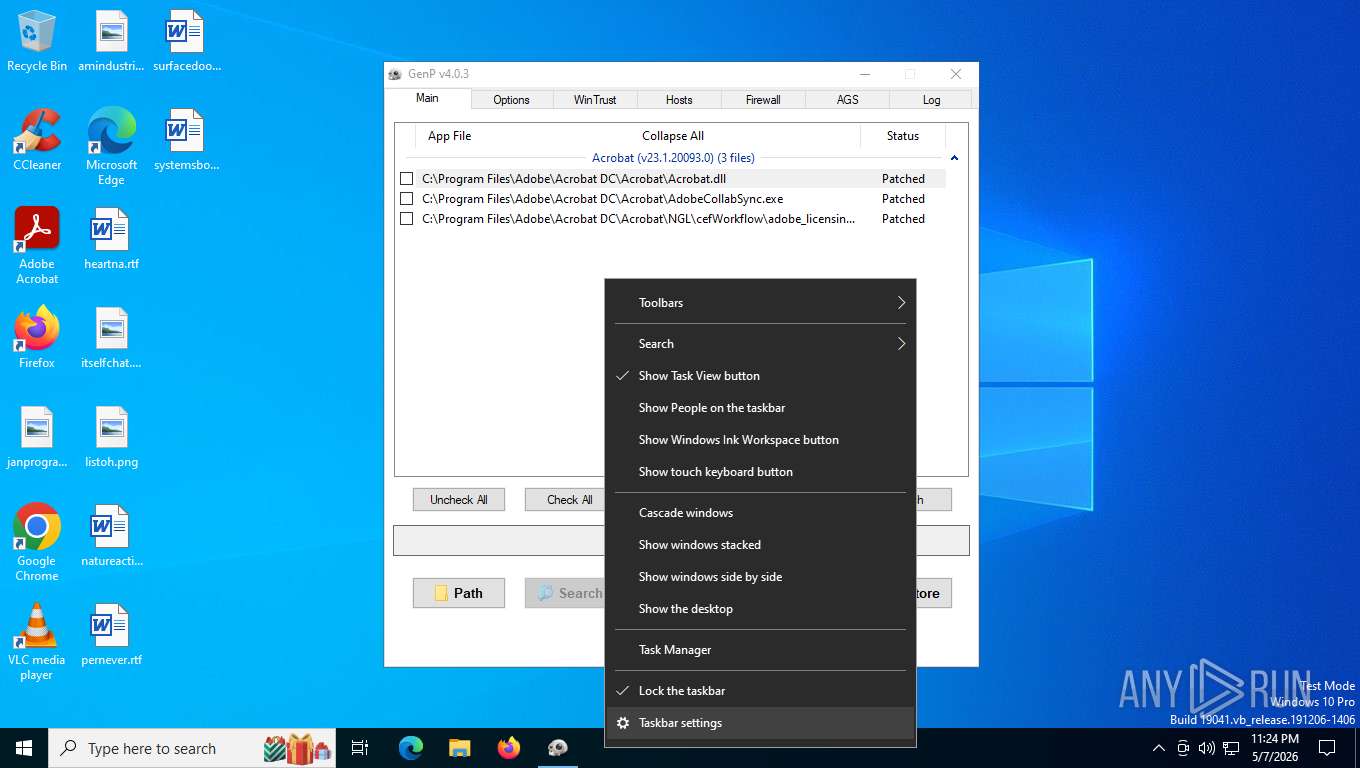Expand the Toolbars submenu

pos(760,303)
